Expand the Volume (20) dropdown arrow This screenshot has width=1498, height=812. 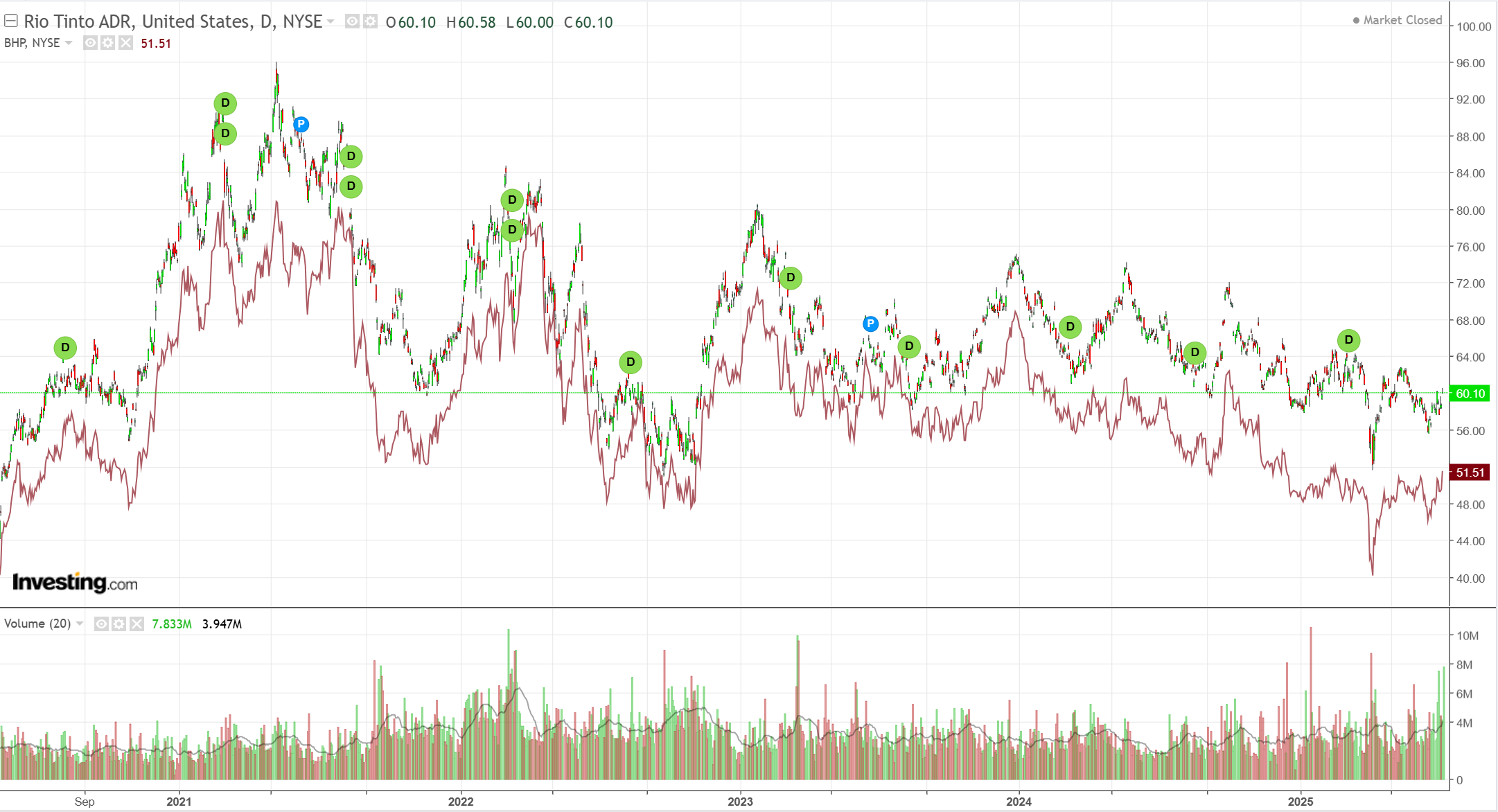pos(80,624)
